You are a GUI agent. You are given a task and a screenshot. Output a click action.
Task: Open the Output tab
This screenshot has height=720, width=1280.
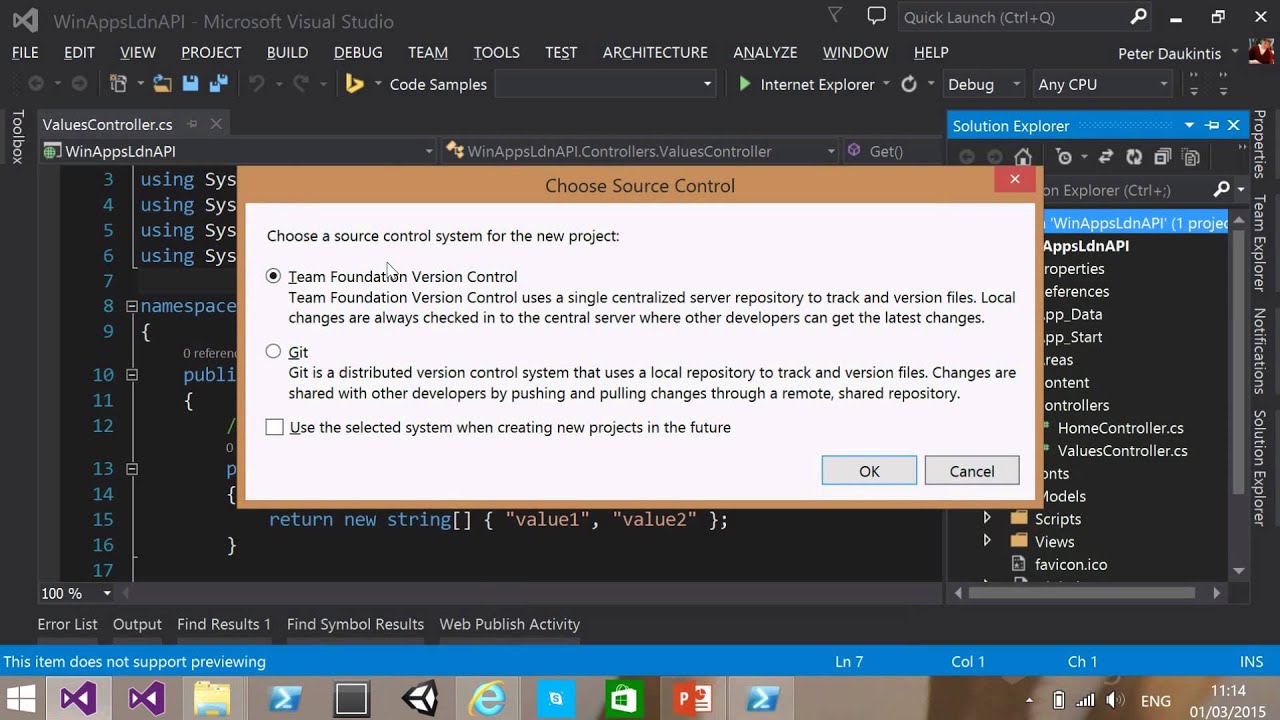click(x=137, y=624)
